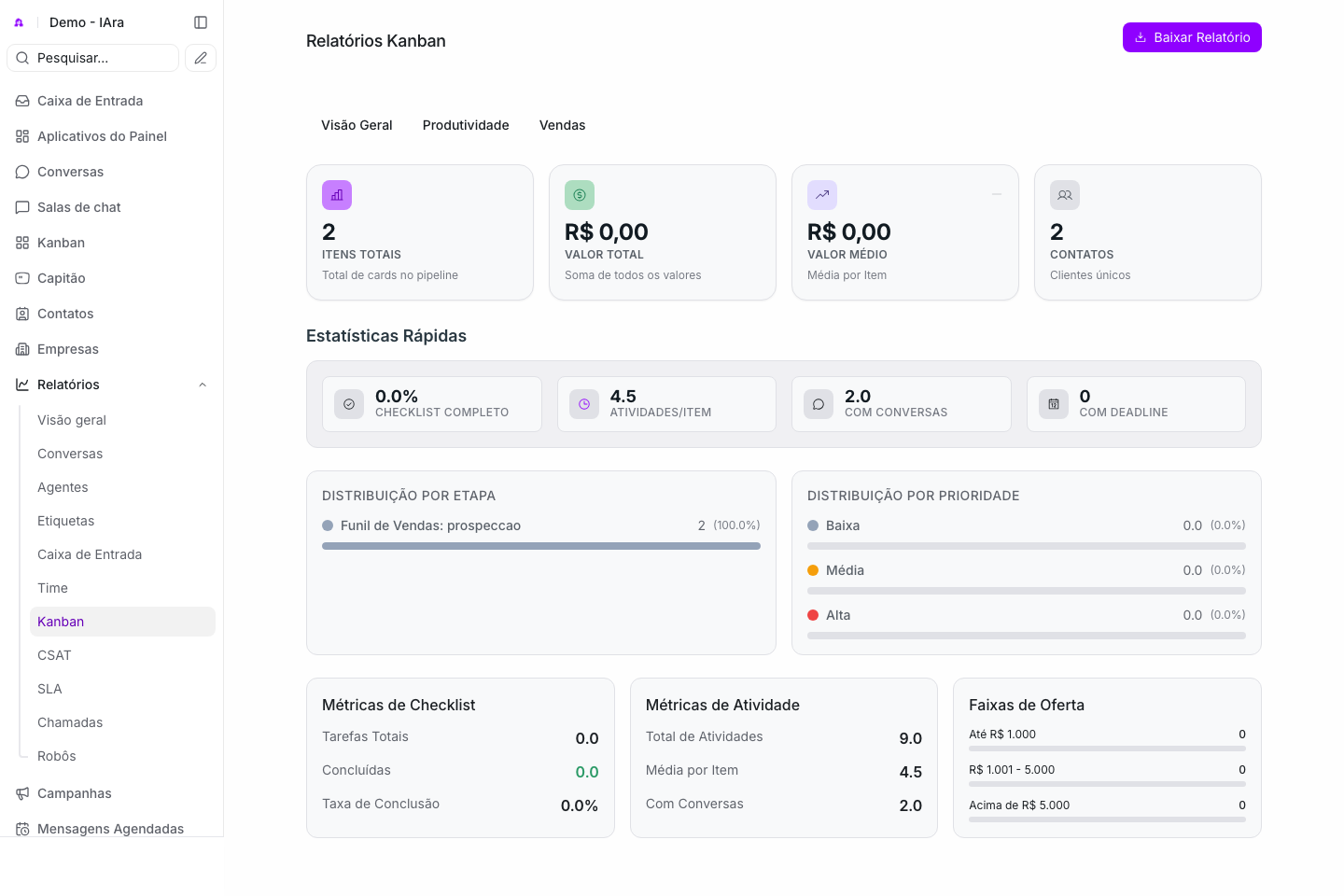This screenshot has height=896, width=1344.
Task: Click the Com Deadline calendar icon
Action: pos(1054,404)
